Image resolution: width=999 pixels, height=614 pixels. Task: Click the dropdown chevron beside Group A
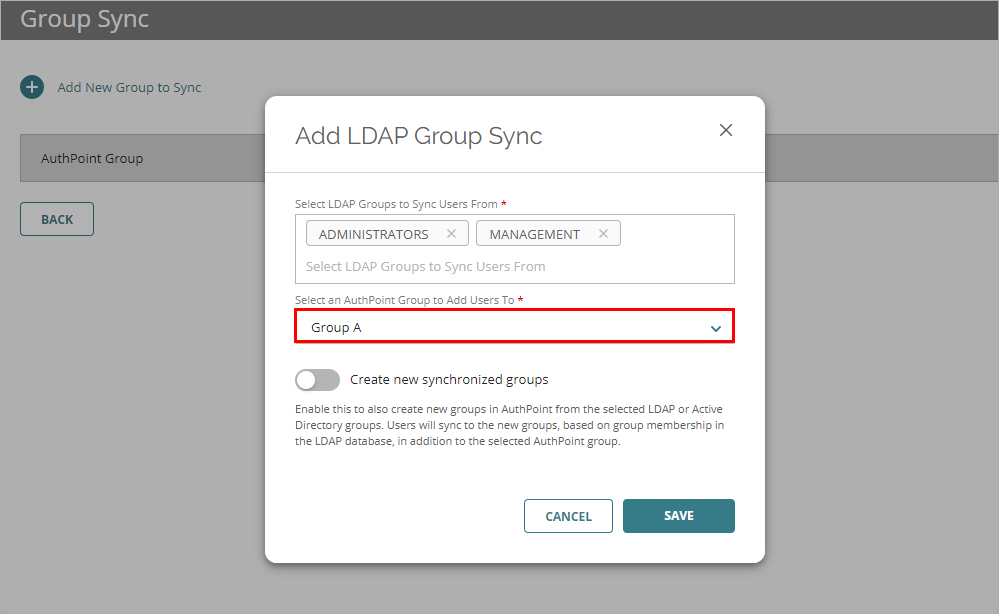[x=715, y=327]
